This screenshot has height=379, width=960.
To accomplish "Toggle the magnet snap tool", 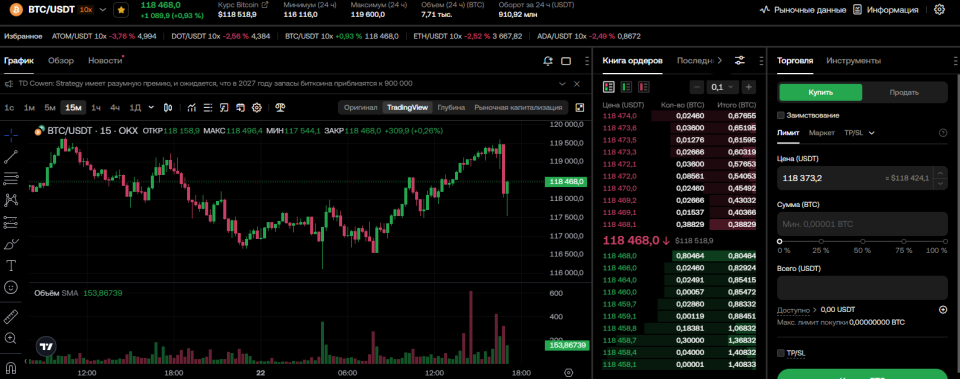I will click(x=11, y=367).
